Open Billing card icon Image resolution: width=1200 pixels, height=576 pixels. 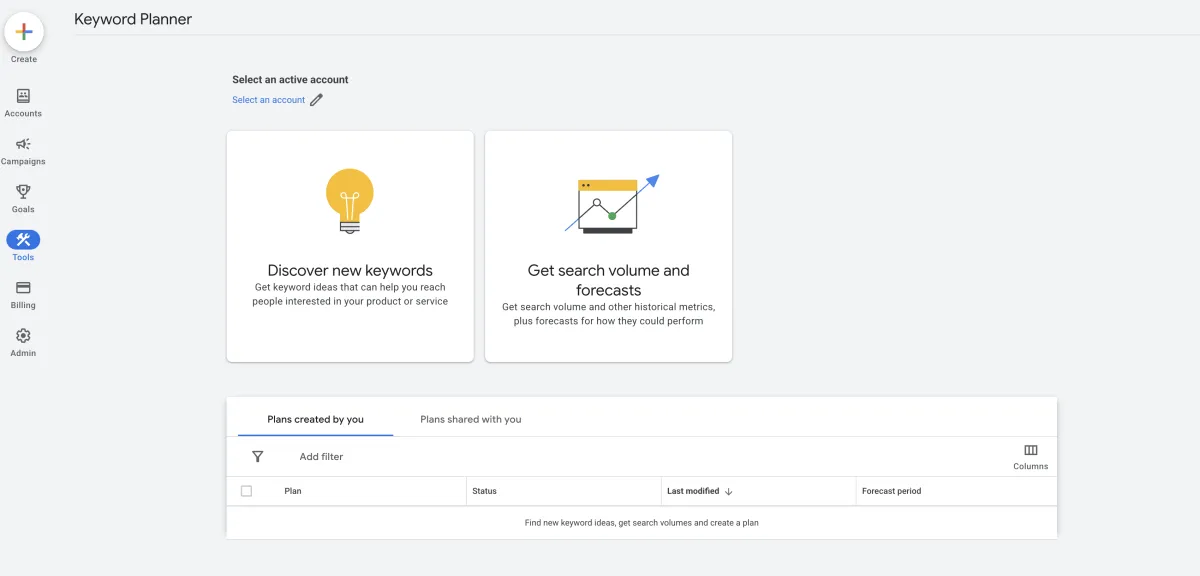click(x=23, y=288)
